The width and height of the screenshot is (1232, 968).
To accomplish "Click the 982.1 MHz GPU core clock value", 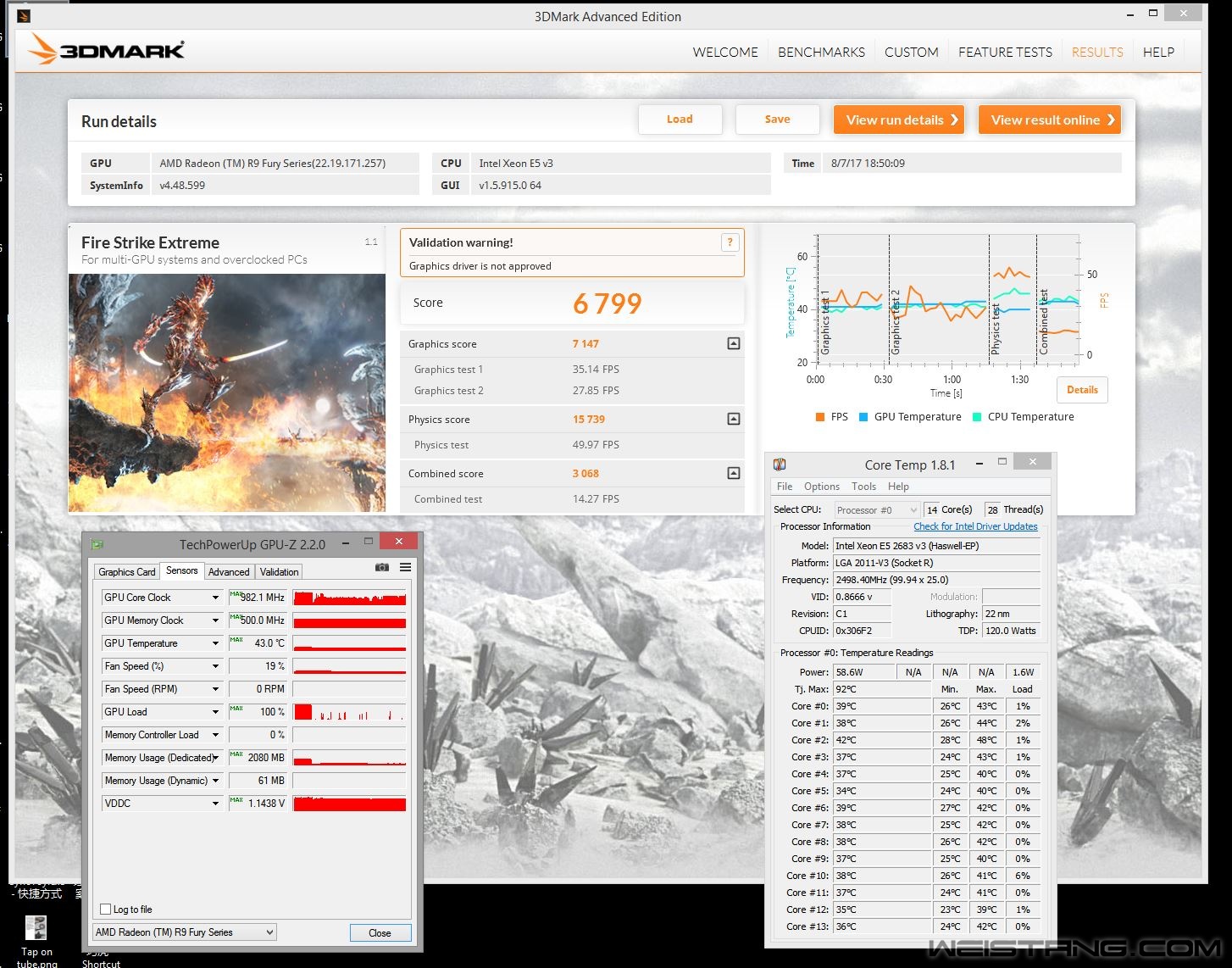I will 258,598.
